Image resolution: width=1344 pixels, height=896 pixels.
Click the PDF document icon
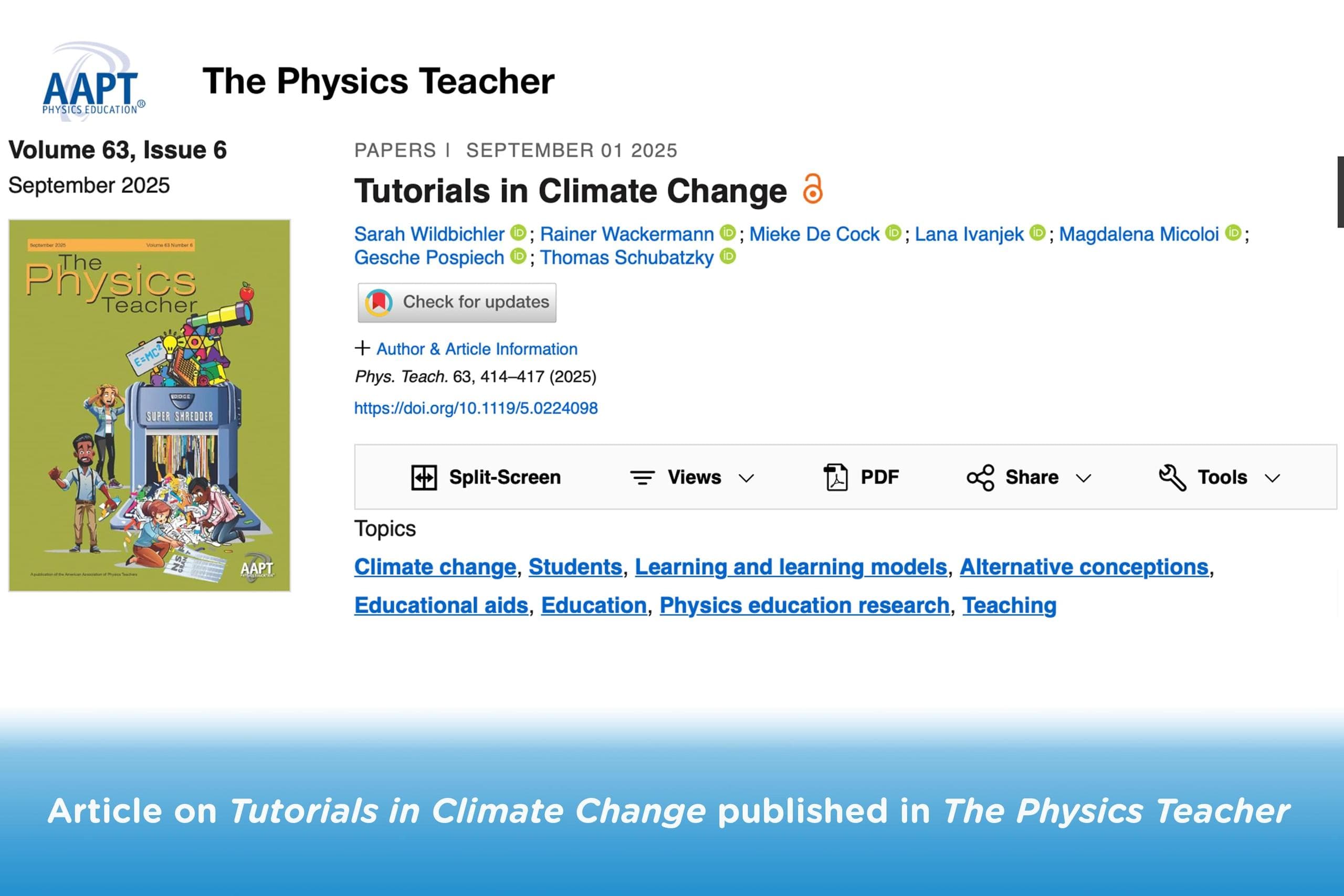[836, 477]
